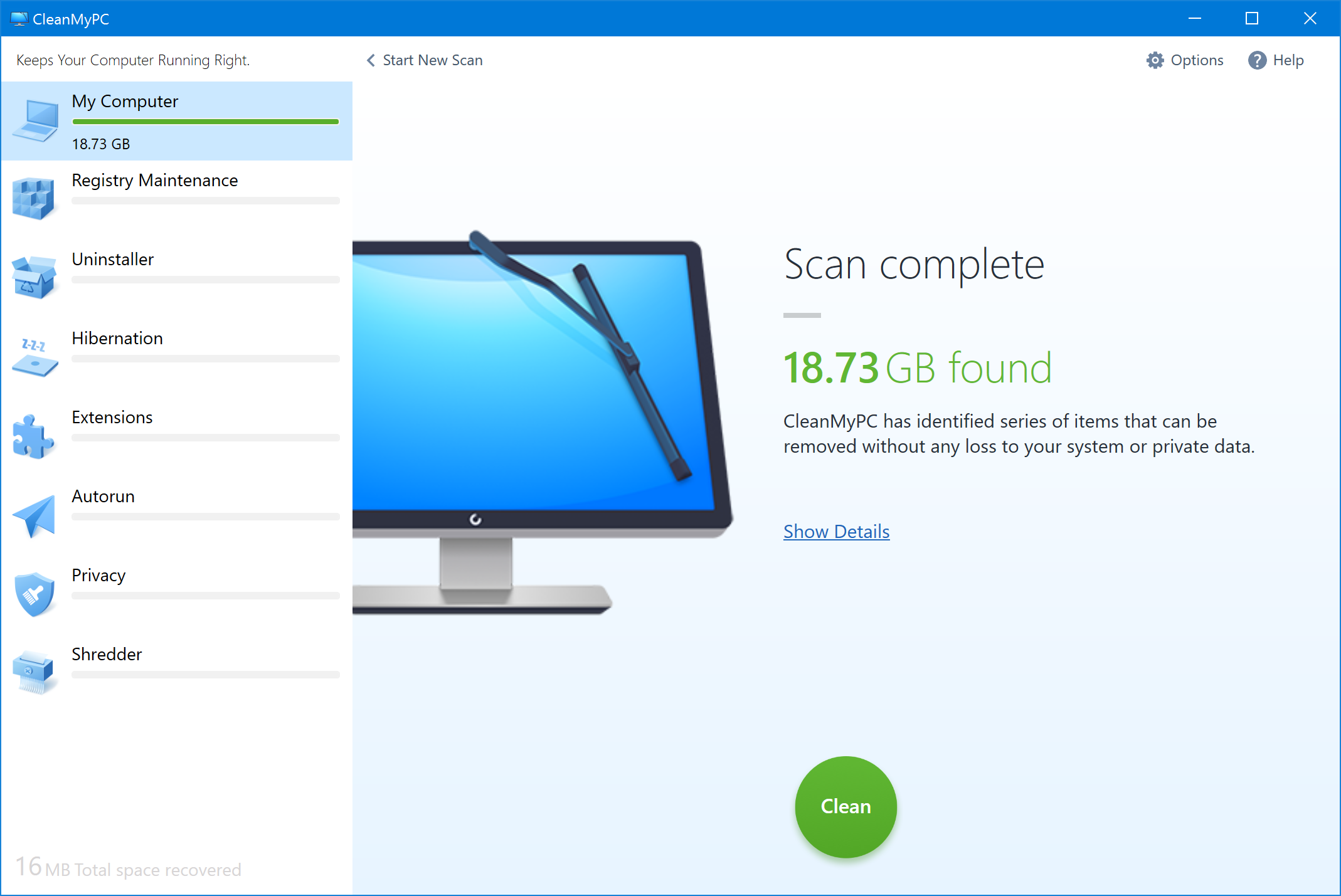Click the green Clean button
Image resolution: width=1341 pixels, height=896 pixels.
pyautogui.click(x=844, y=807)
